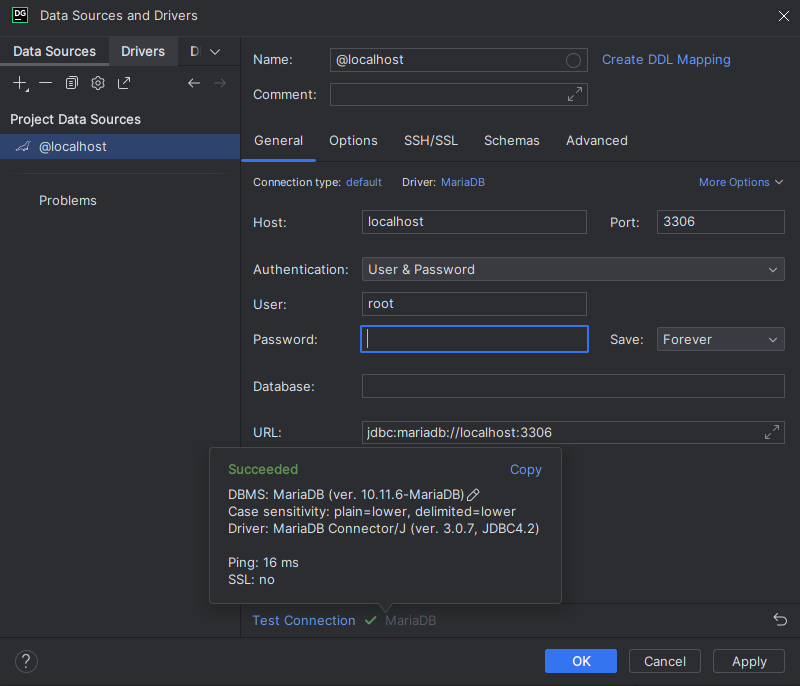This screenshot has height=686, width=800.
Task: Revert changes with undo arrow icon
Action: 780,619
